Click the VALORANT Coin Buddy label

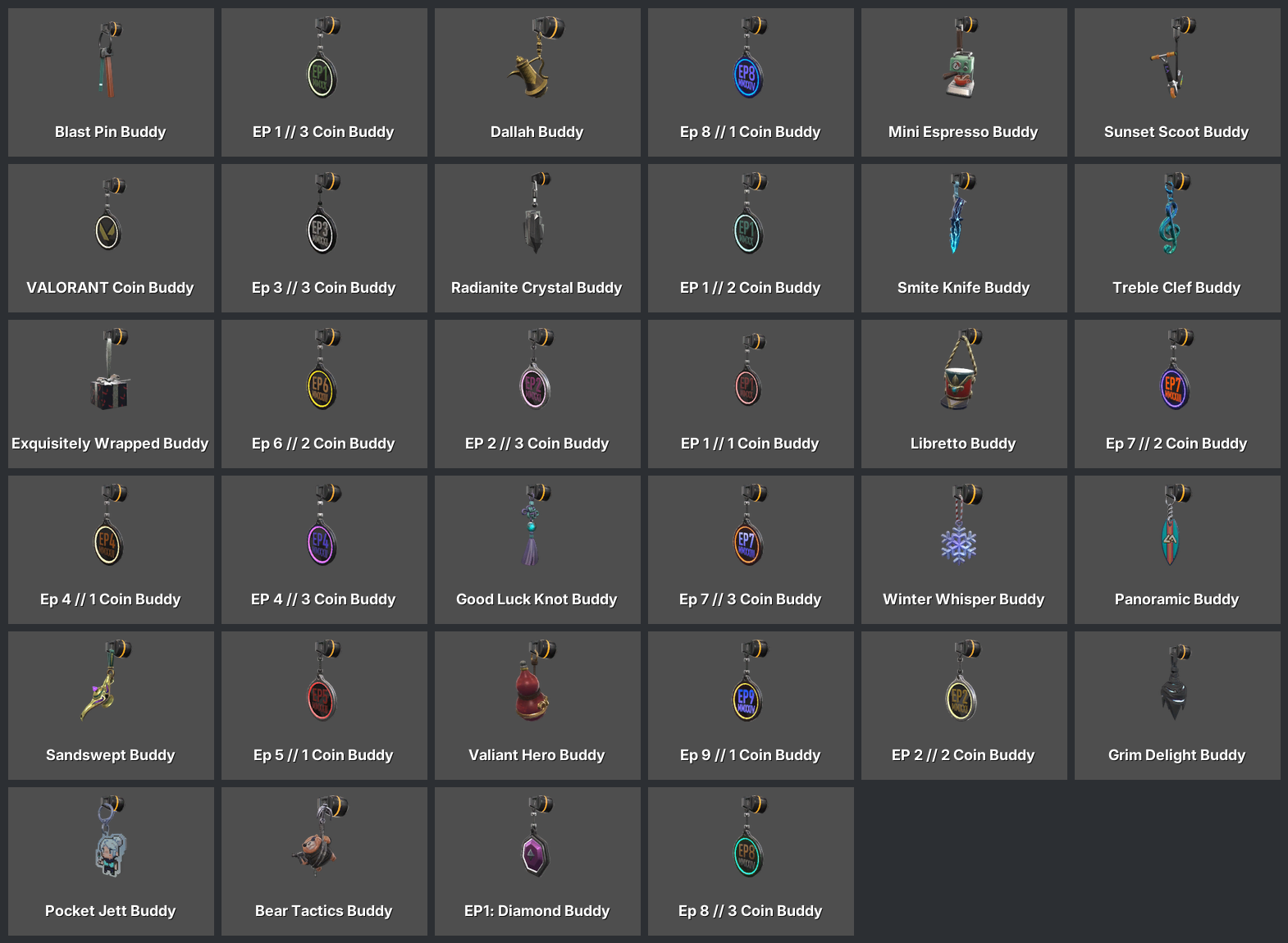[x=110, y=288]
